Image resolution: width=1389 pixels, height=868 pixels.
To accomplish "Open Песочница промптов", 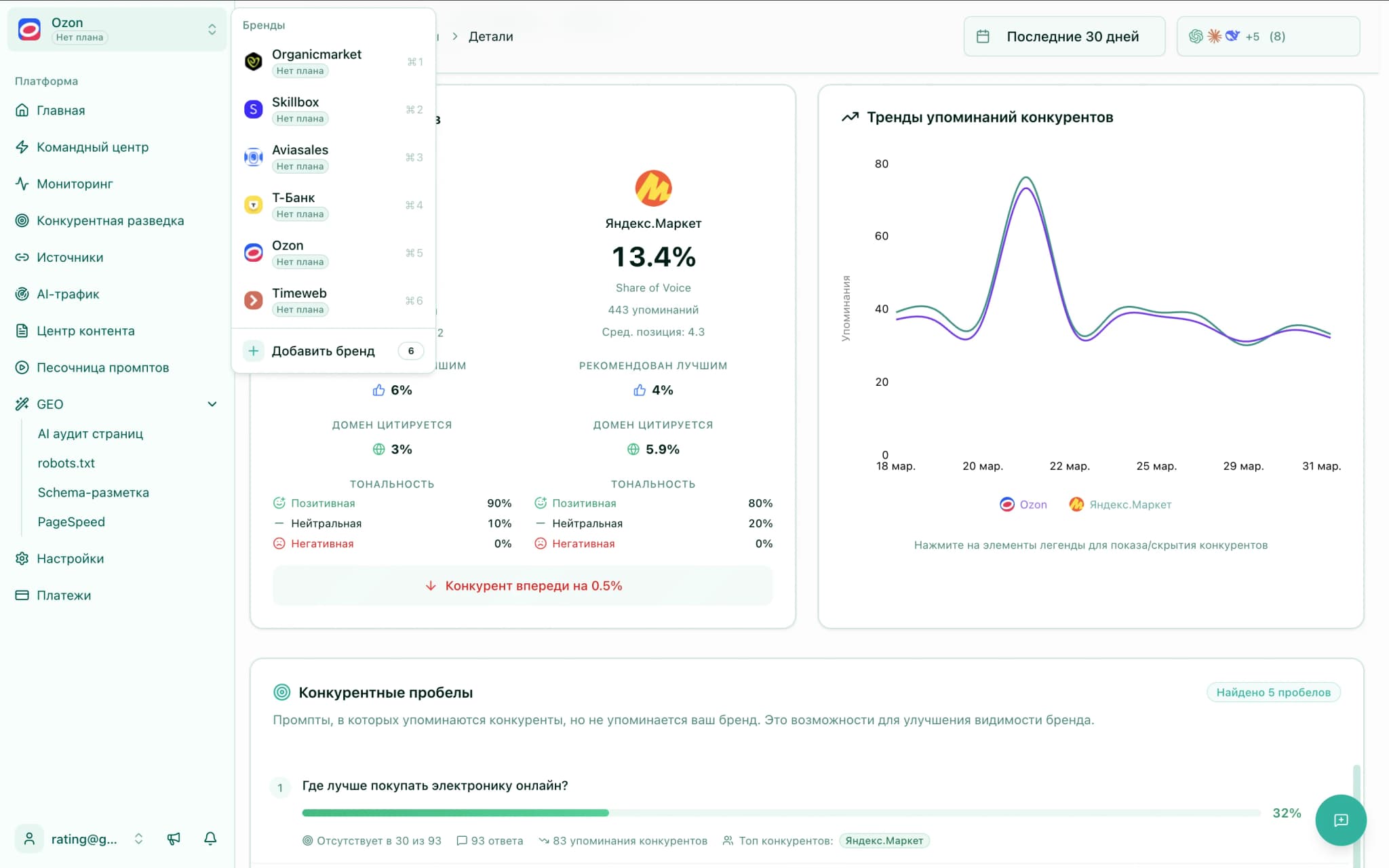I will [x=102, y=367].
